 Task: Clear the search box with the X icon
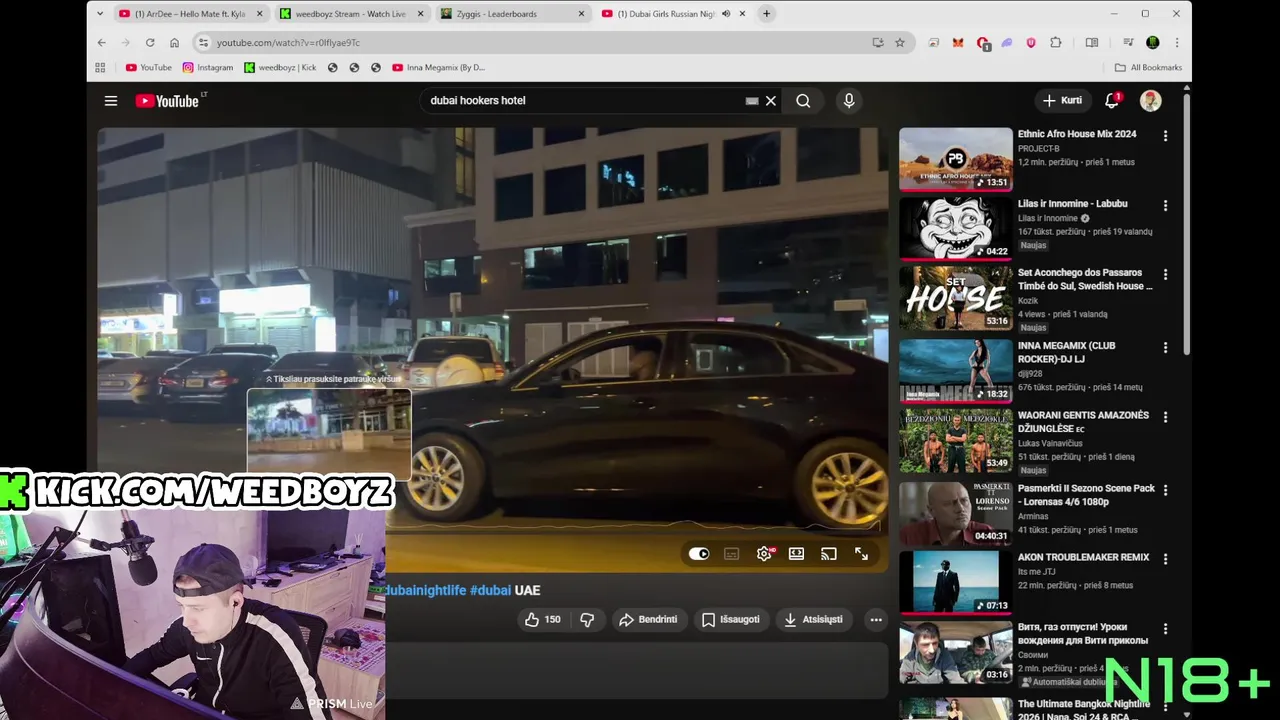(x=771, y=101)
